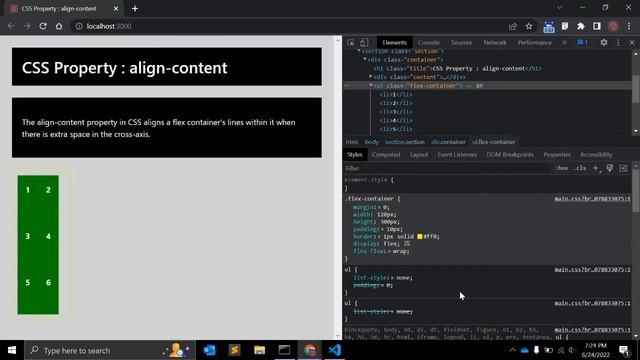This screenshot has height=360, width=640.
Task: Click the New Style Rule plus icon
Action: [596, 168]
